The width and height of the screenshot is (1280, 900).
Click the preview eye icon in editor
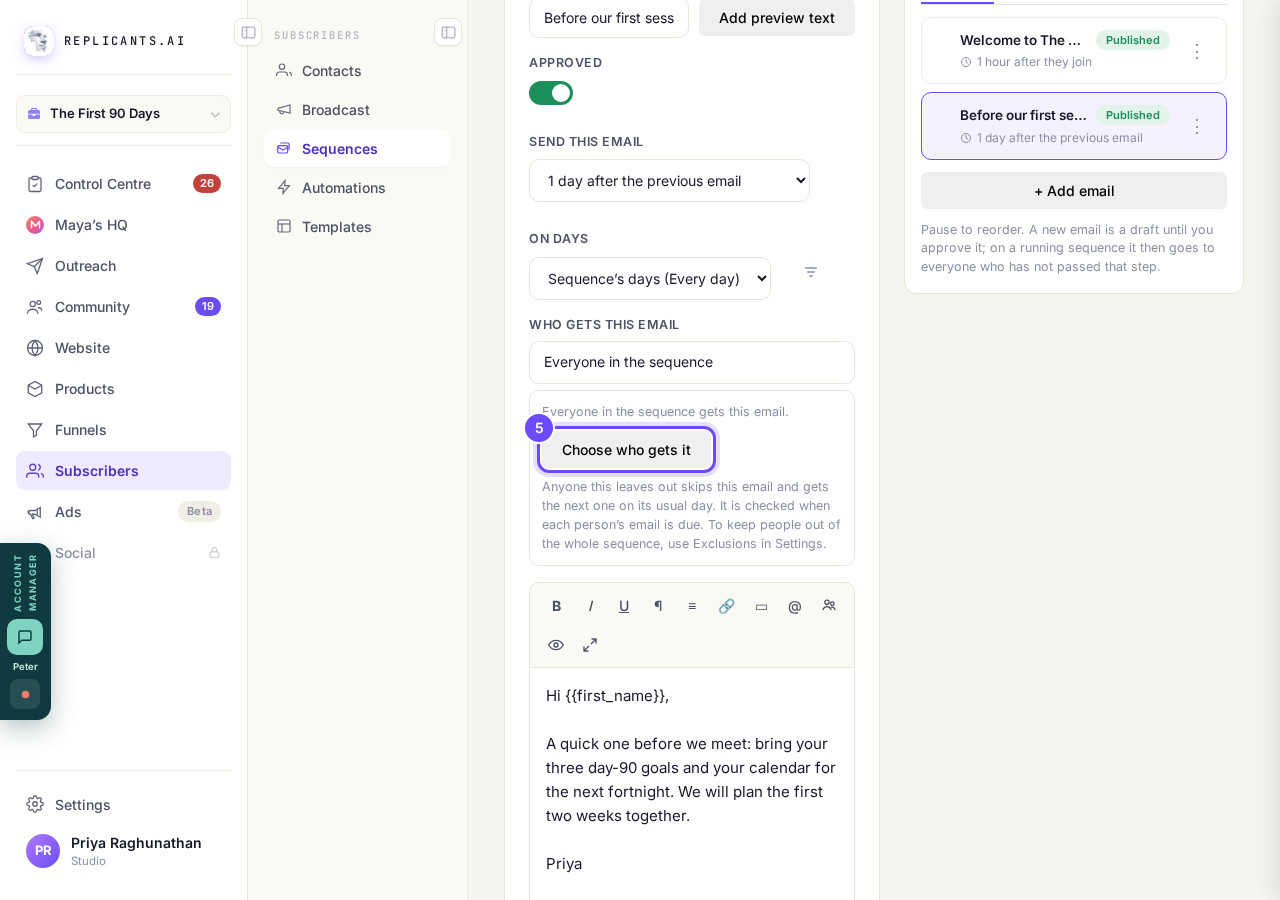(556, 645)
